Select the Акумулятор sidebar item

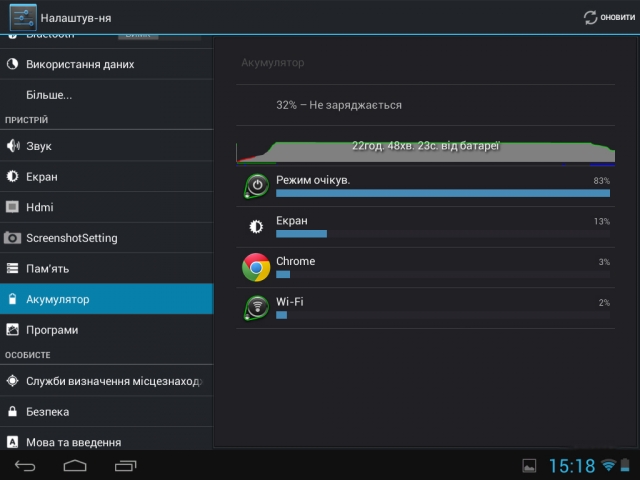pyautogui.click(x=106, y=299)
